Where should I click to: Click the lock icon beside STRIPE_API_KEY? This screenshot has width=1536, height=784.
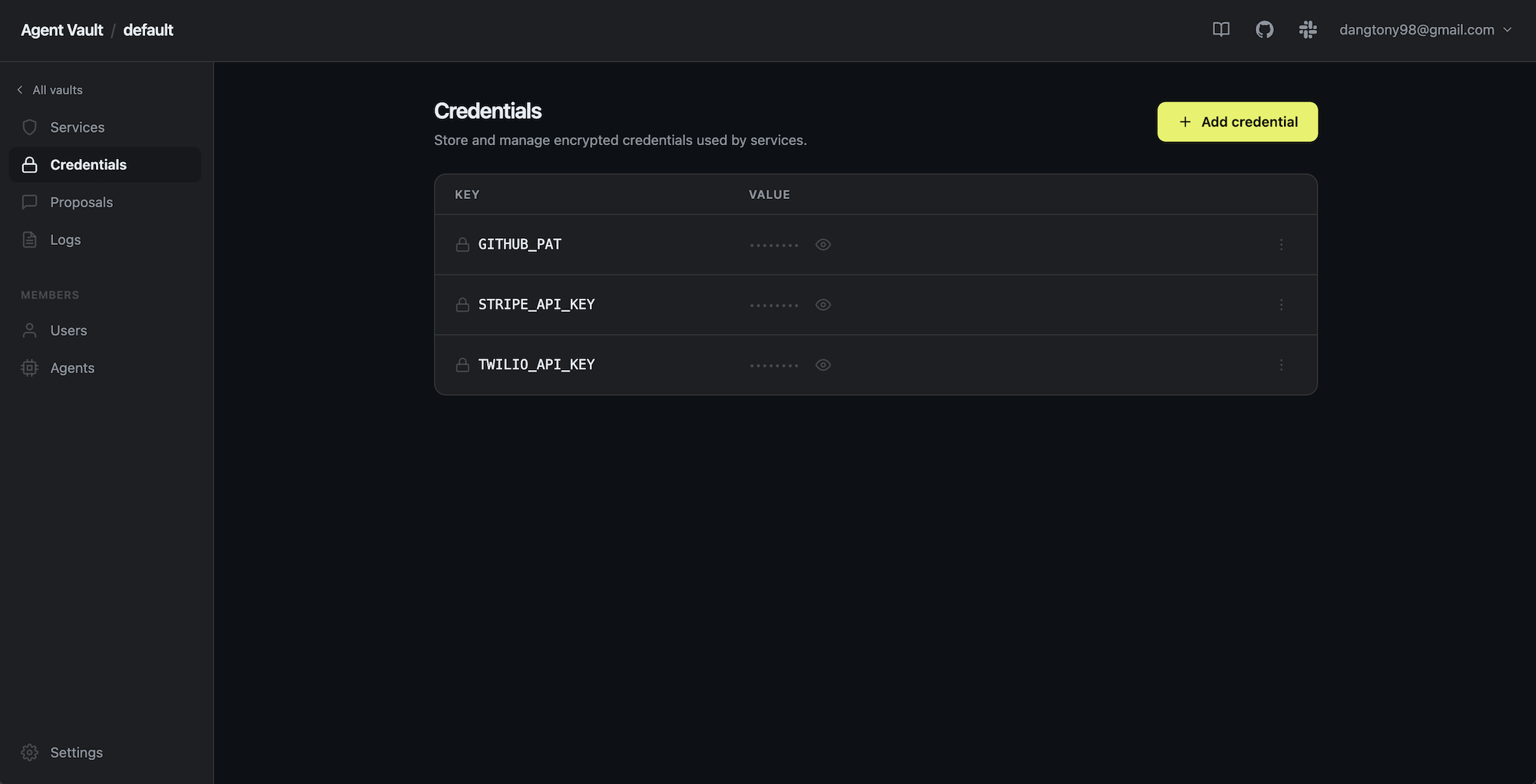[462, 305]
